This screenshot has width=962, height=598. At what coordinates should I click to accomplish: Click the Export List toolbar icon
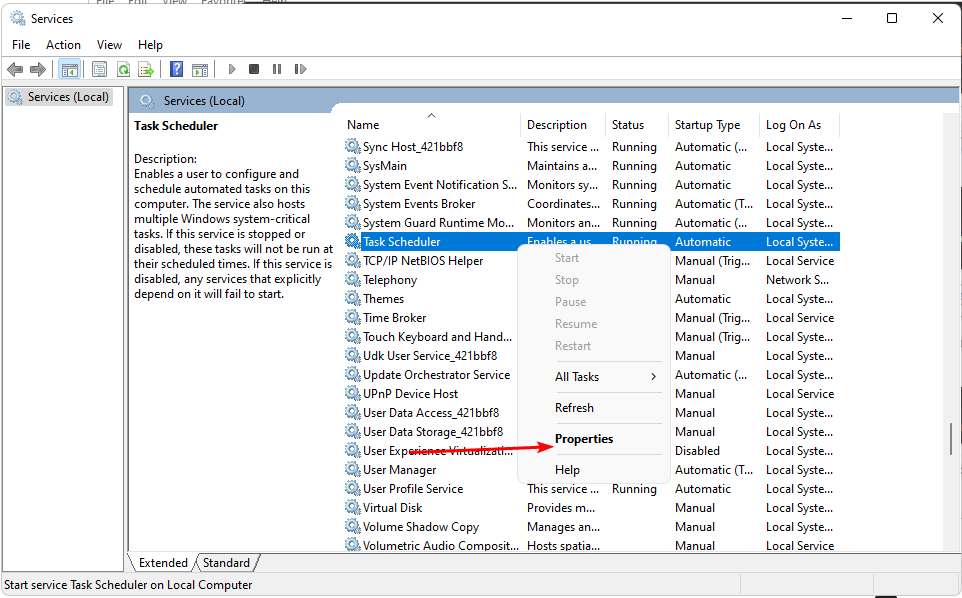(x=146, y=69)
